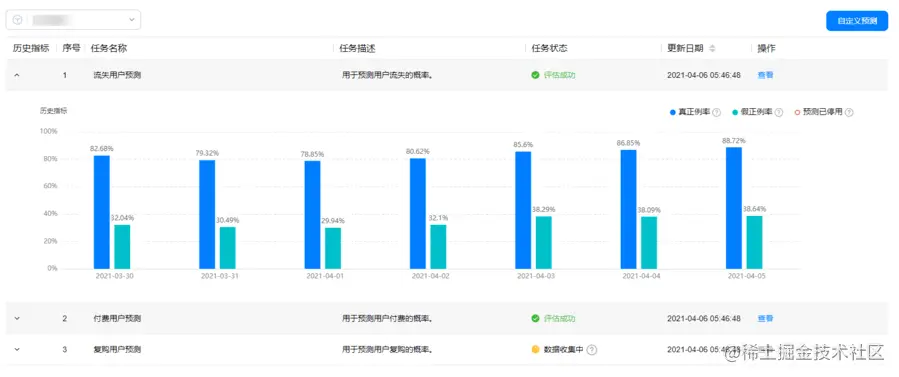
Task: Toggle 假正例率 legend series
Action: [752, 112]
